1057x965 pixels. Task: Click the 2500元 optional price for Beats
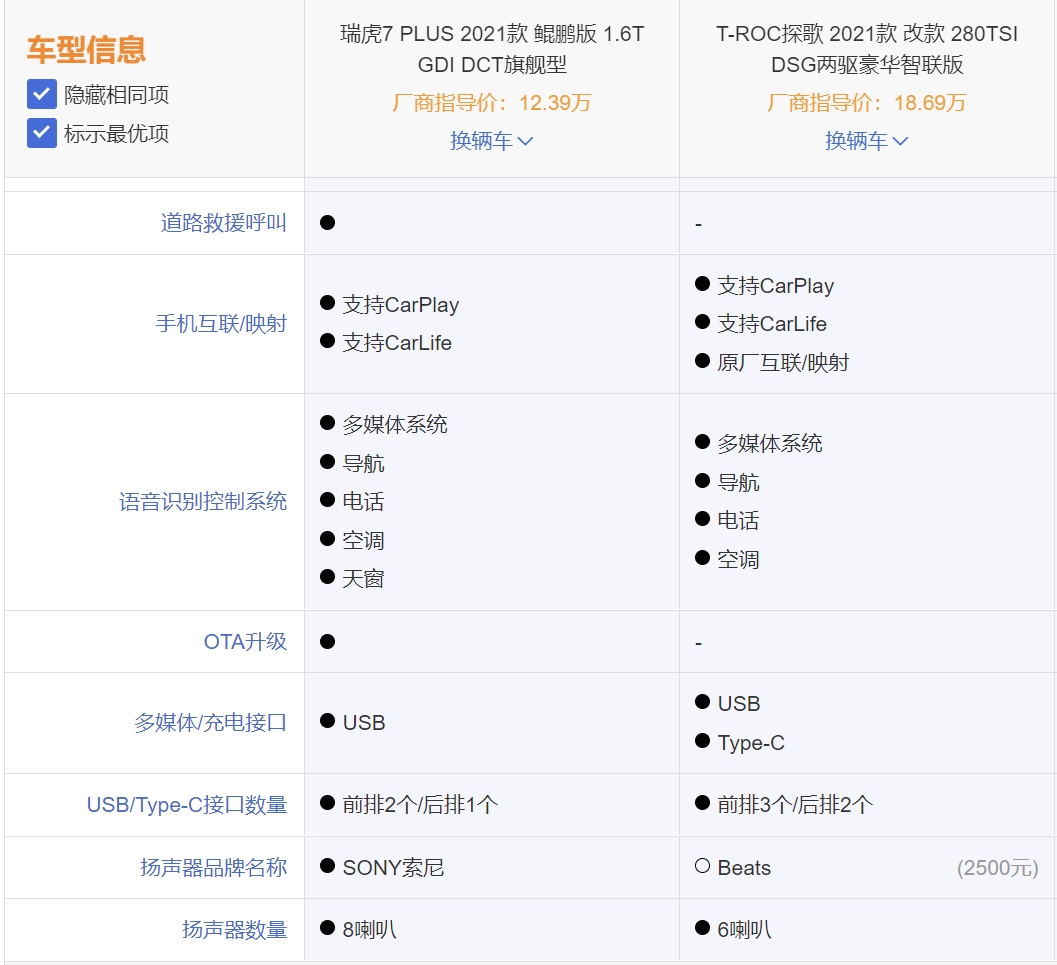[x=997, y=868]
